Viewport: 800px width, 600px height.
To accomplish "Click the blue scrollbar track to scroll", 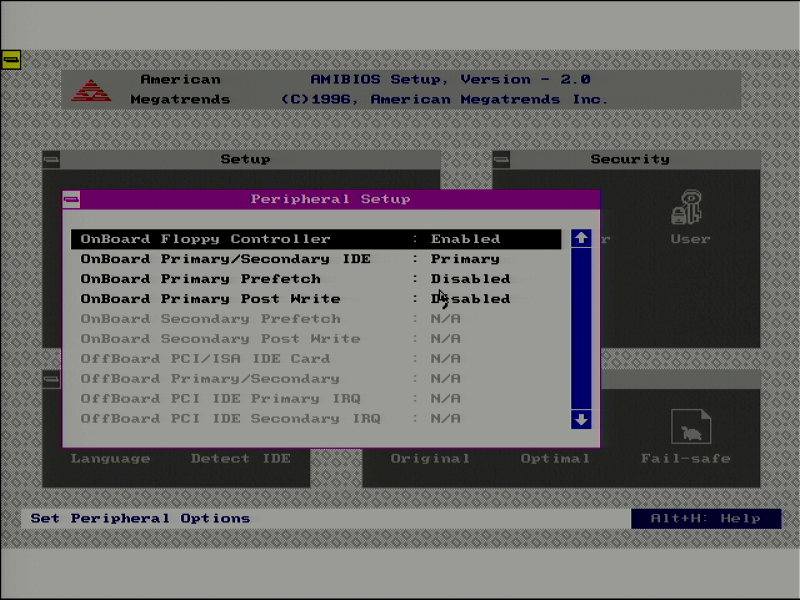I will coord(581,330).
